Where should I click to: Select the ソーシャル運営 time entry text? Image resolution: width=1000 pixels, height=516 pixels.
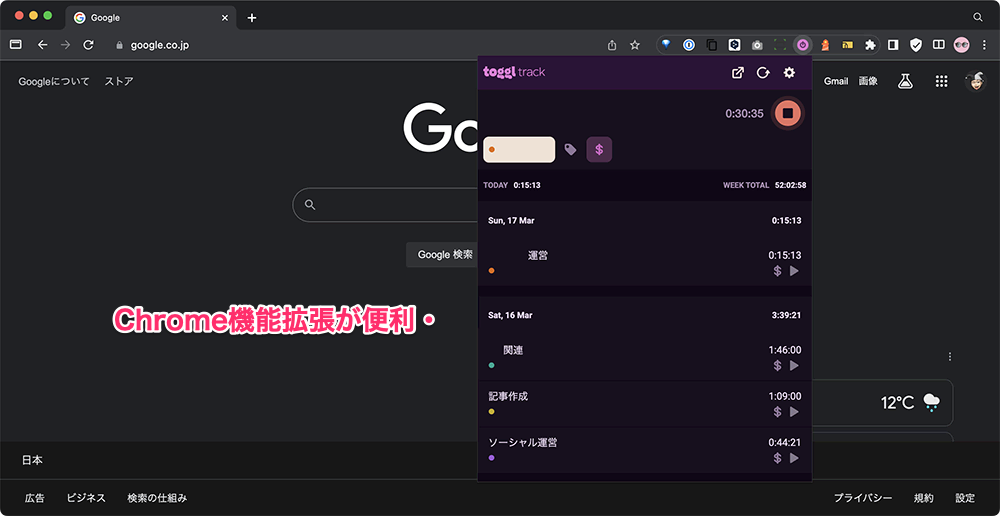522,442
